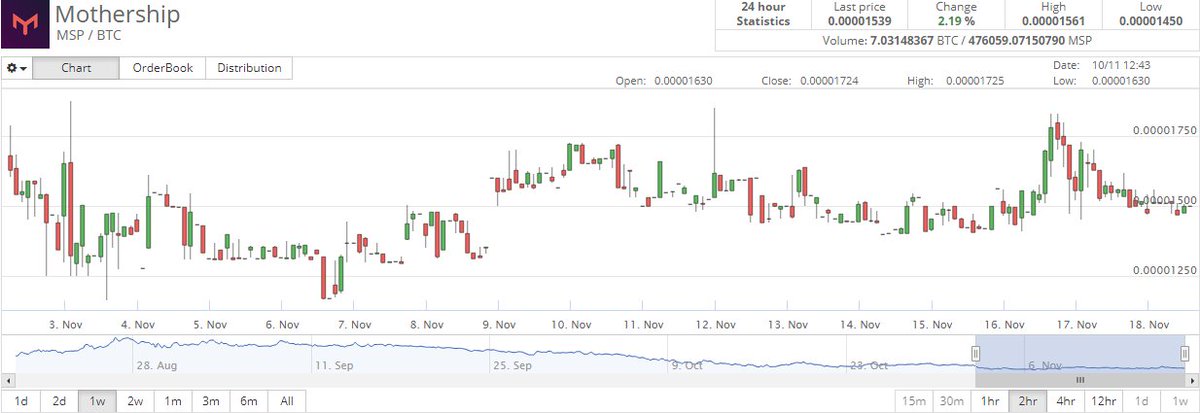This screenshot has height=413, width=1200.
Task: Select the All range button
Action: pos(287,401)
